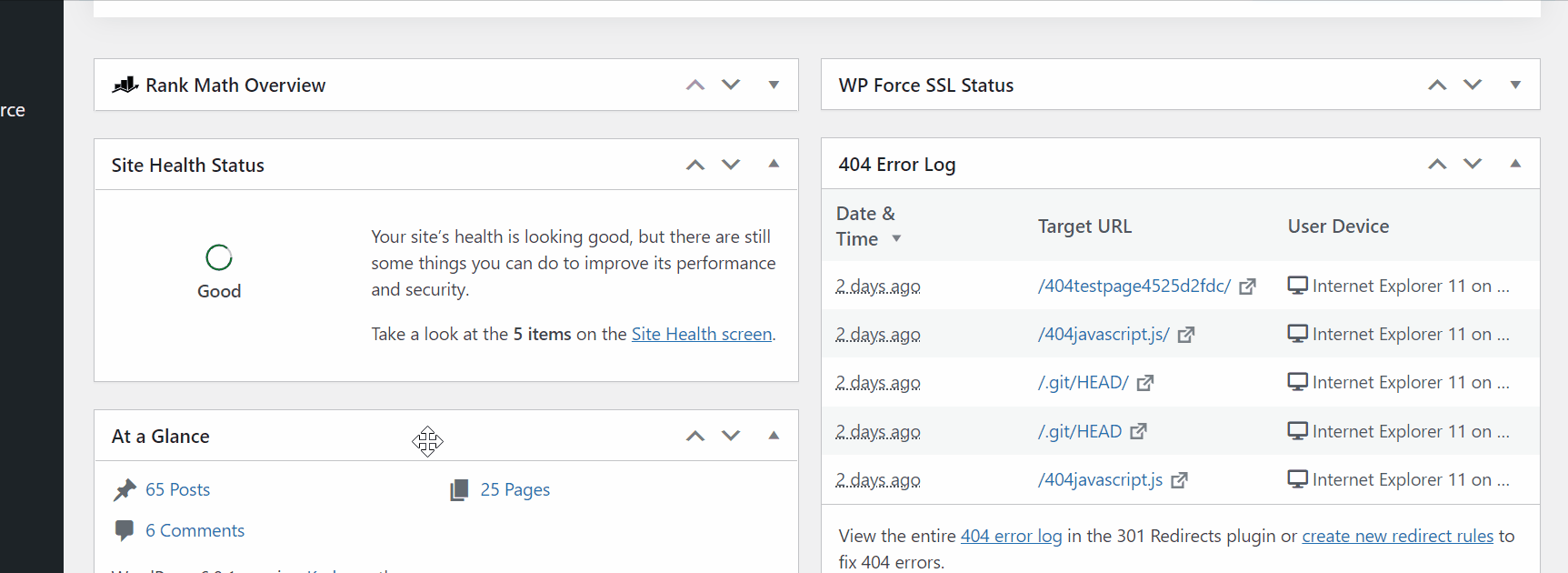Screen dimensions: 1568x573
Task: Expand the WP Force SSL Status panel
Action: click(1515, 85)
